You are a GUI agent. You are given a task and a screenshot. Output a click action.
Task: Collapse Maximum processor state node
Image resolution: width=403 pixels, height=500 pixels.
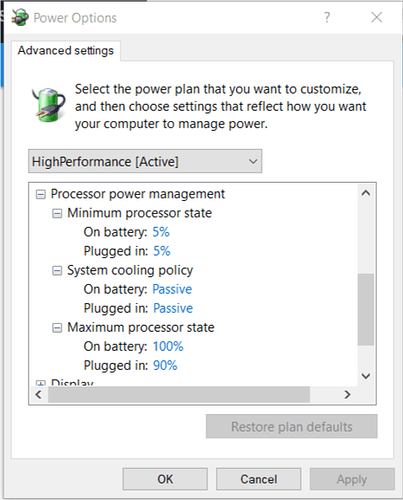pyautogui.click(x=57, y=328)
